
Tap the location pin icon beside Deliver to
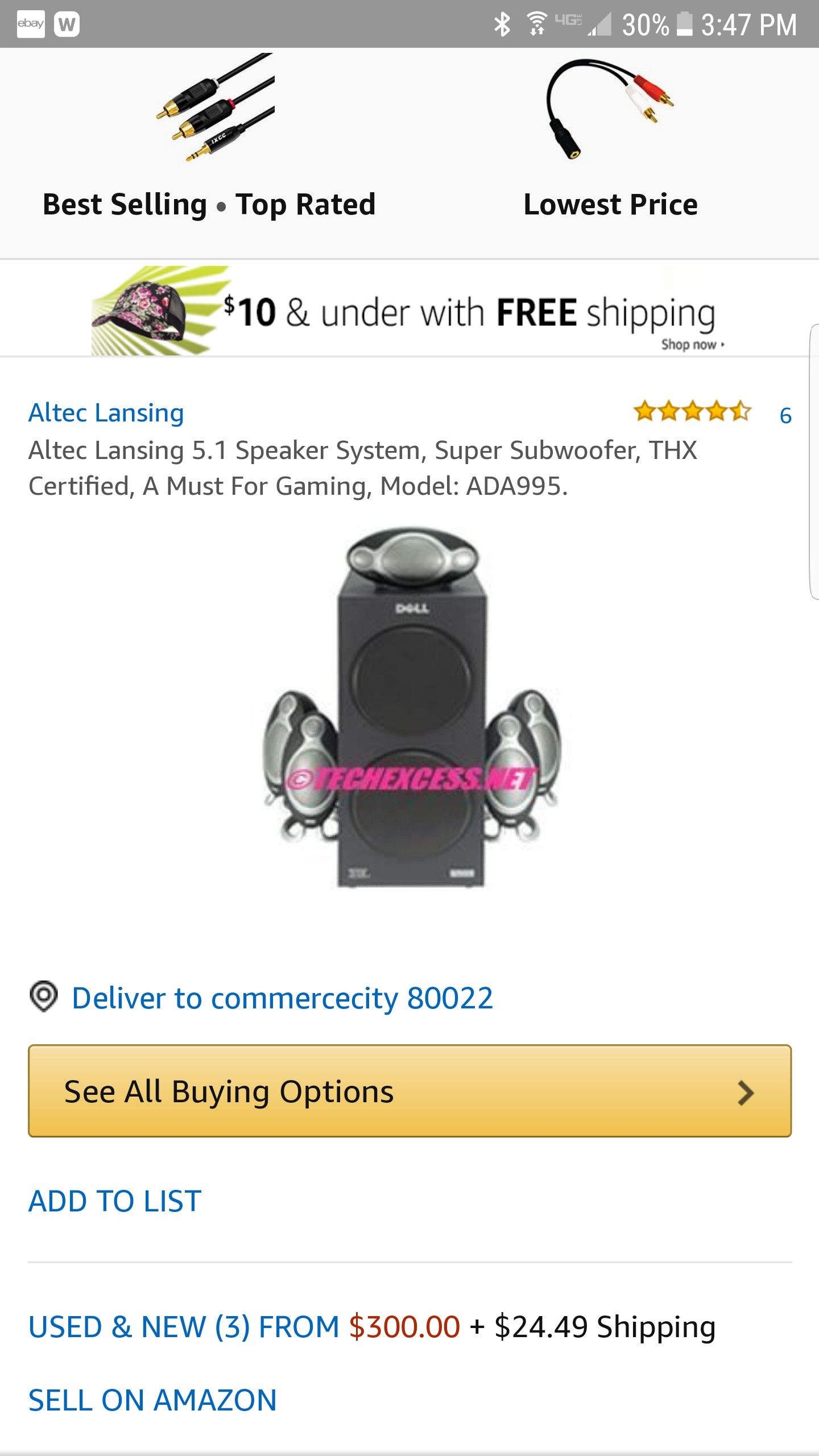tap(43, 997)
